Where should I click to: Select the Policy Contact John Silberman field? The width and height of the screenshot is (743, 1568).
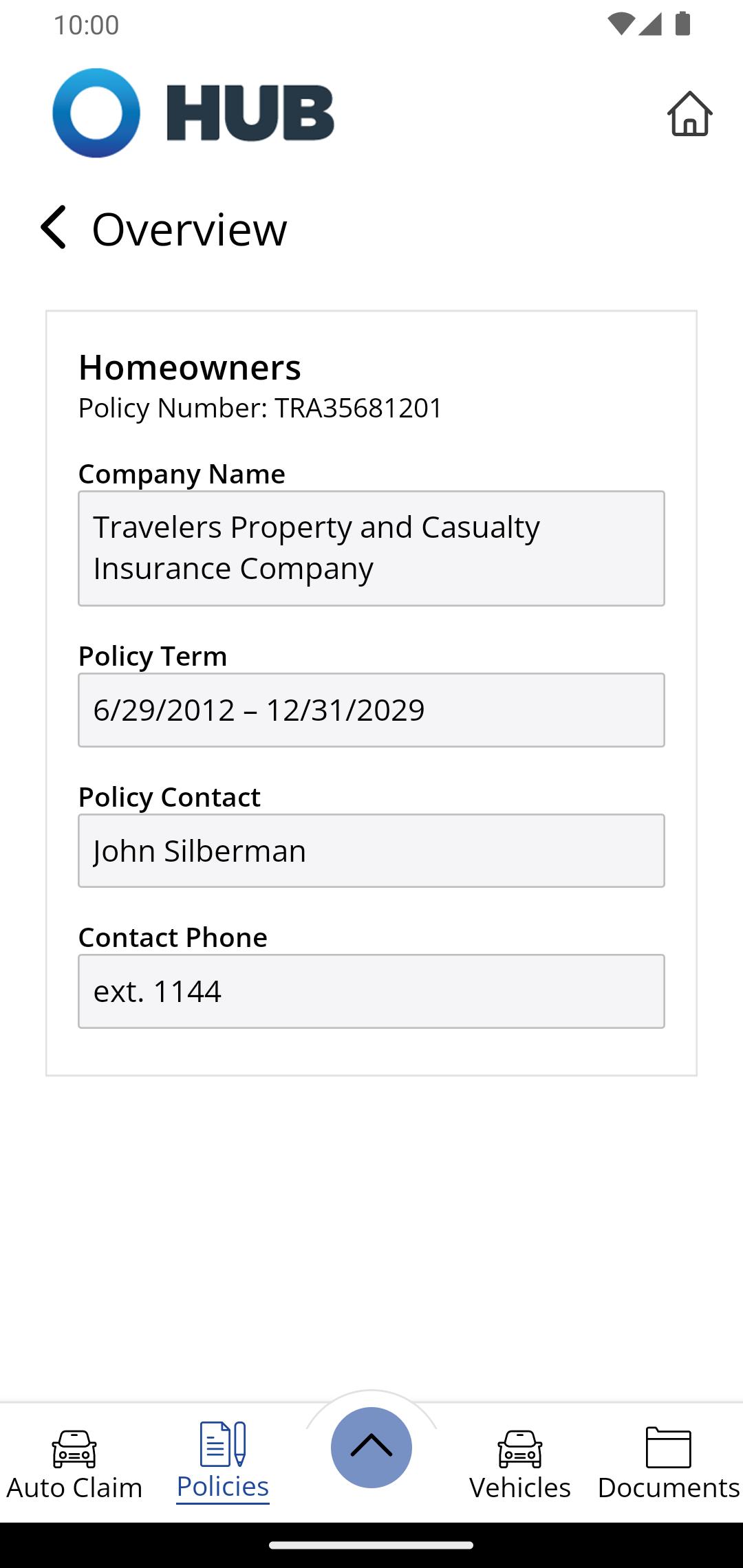pyautogui.click(x=371, y=851)
